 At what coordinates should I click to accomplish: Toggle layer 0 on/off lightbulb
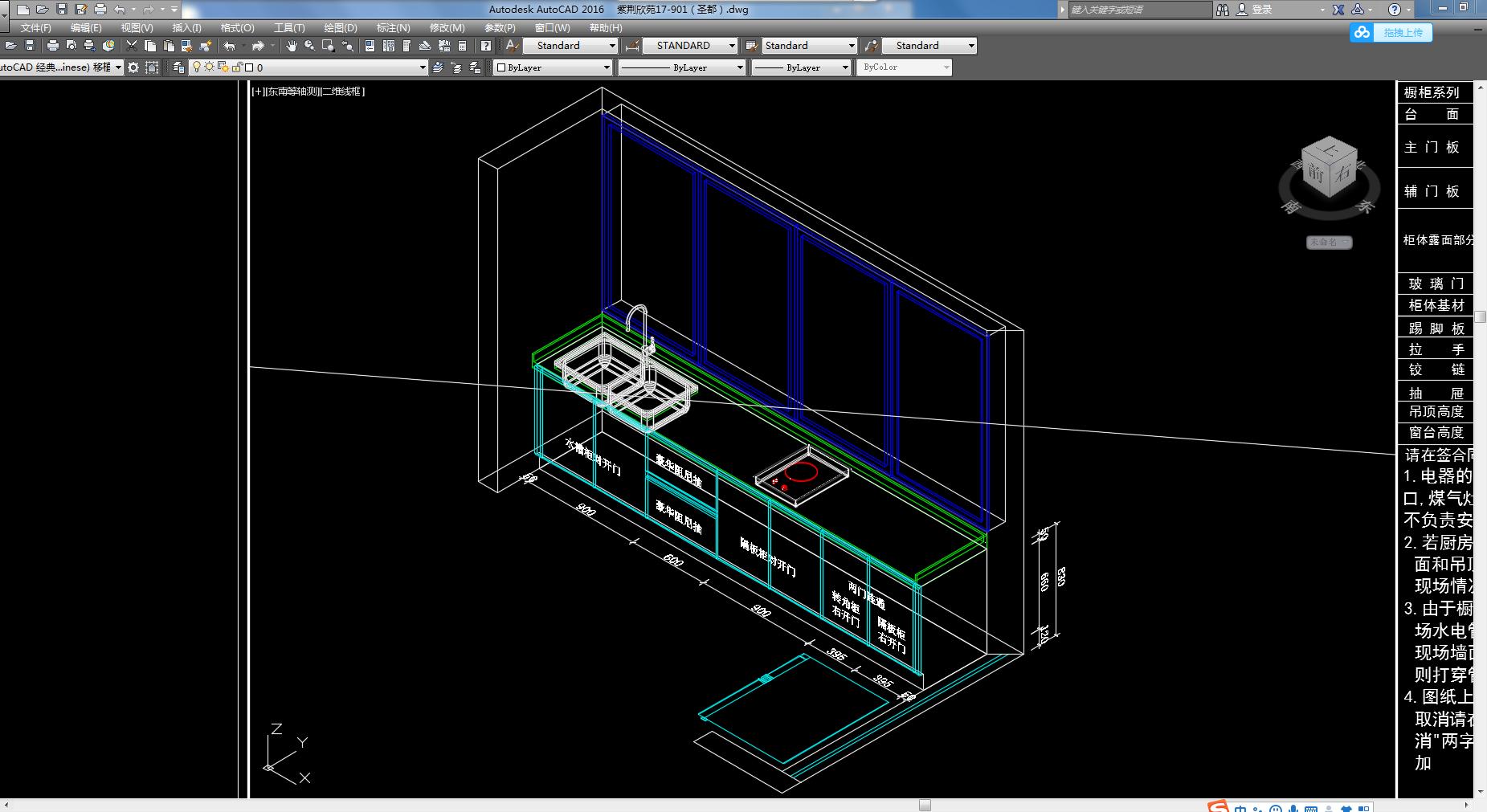click(x=196, y=67)
